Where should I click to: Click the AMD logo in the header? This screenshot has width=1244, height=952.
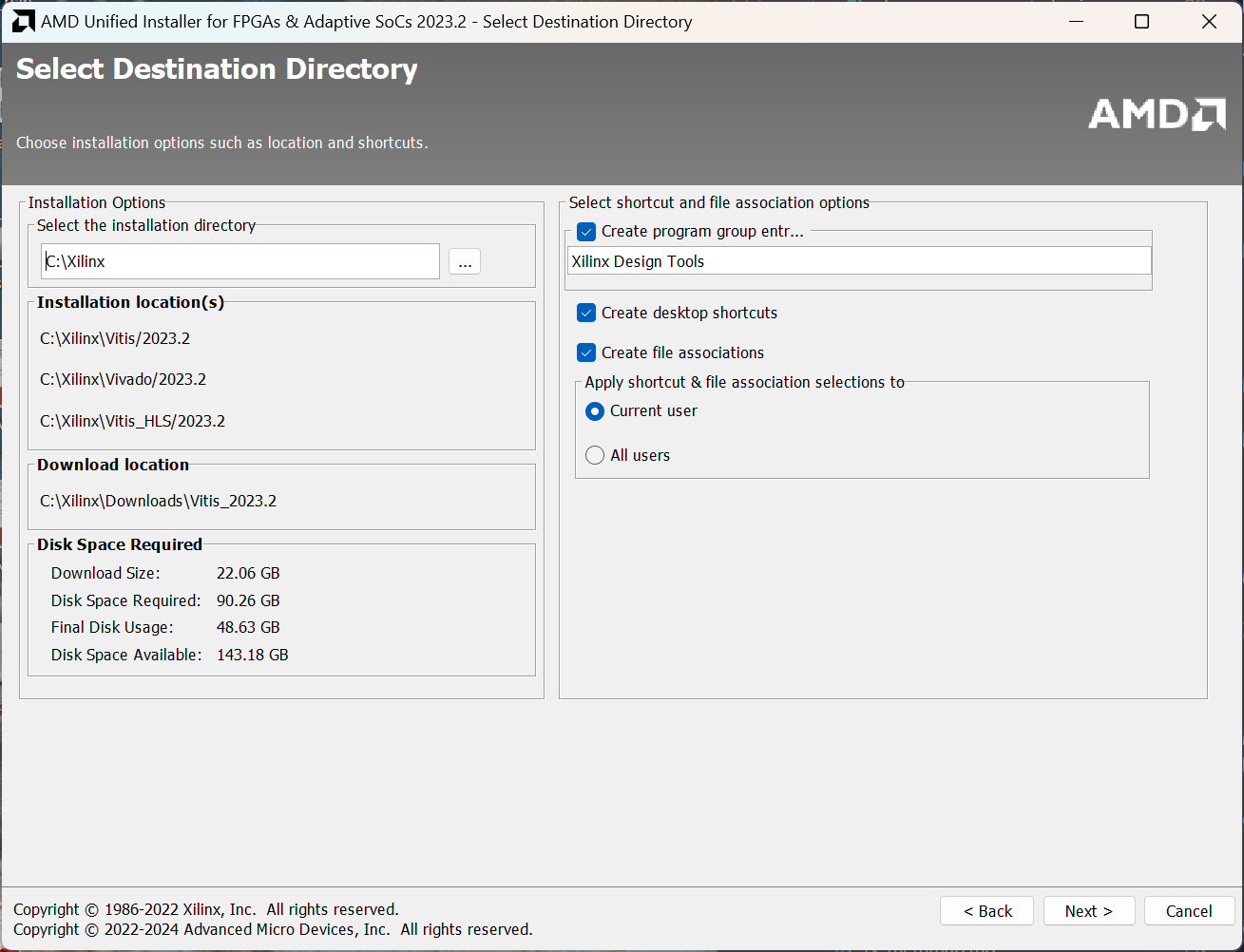click(x=1157, y=114)
